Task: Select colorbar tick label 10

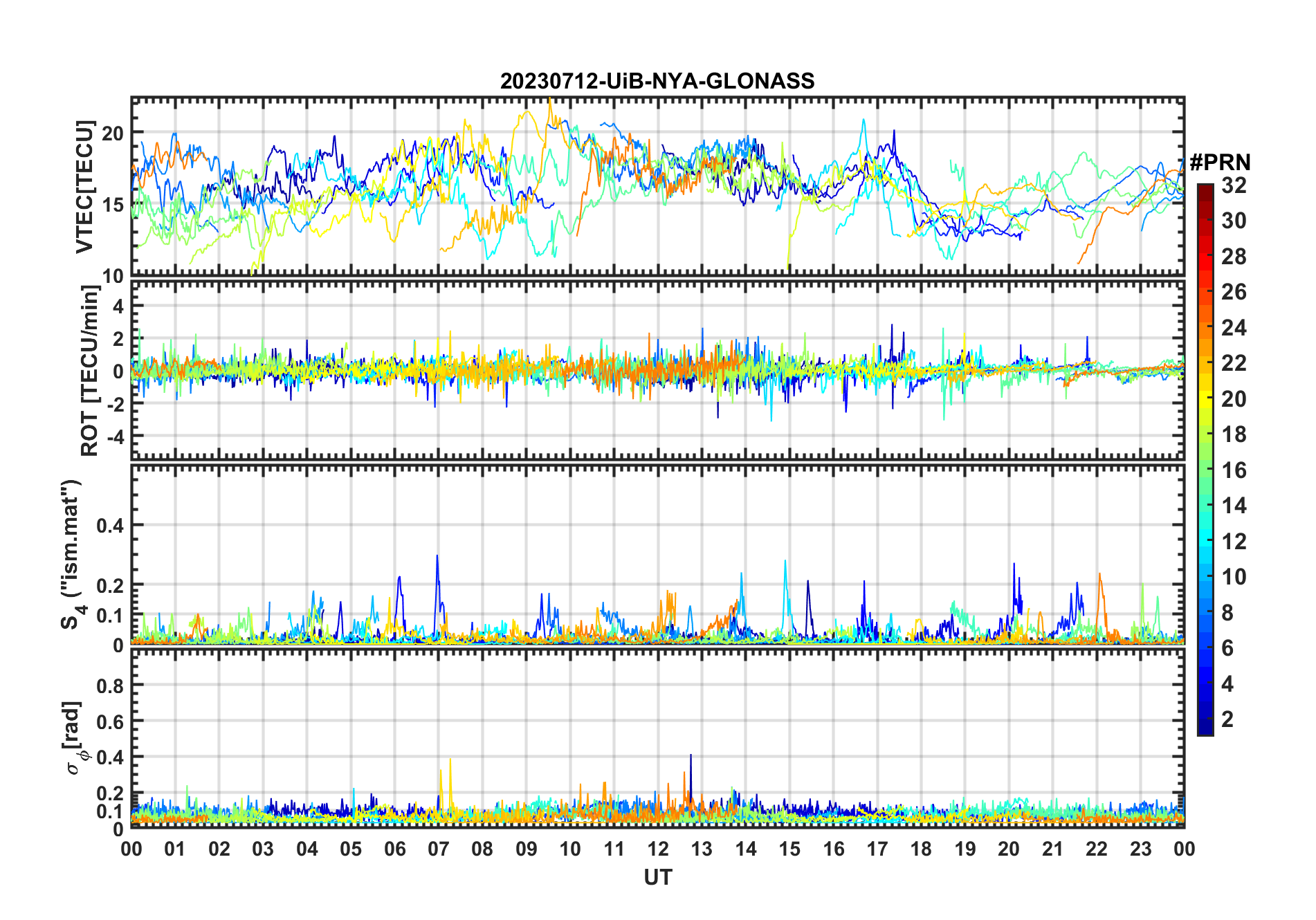Action: tap(1234, 577)
